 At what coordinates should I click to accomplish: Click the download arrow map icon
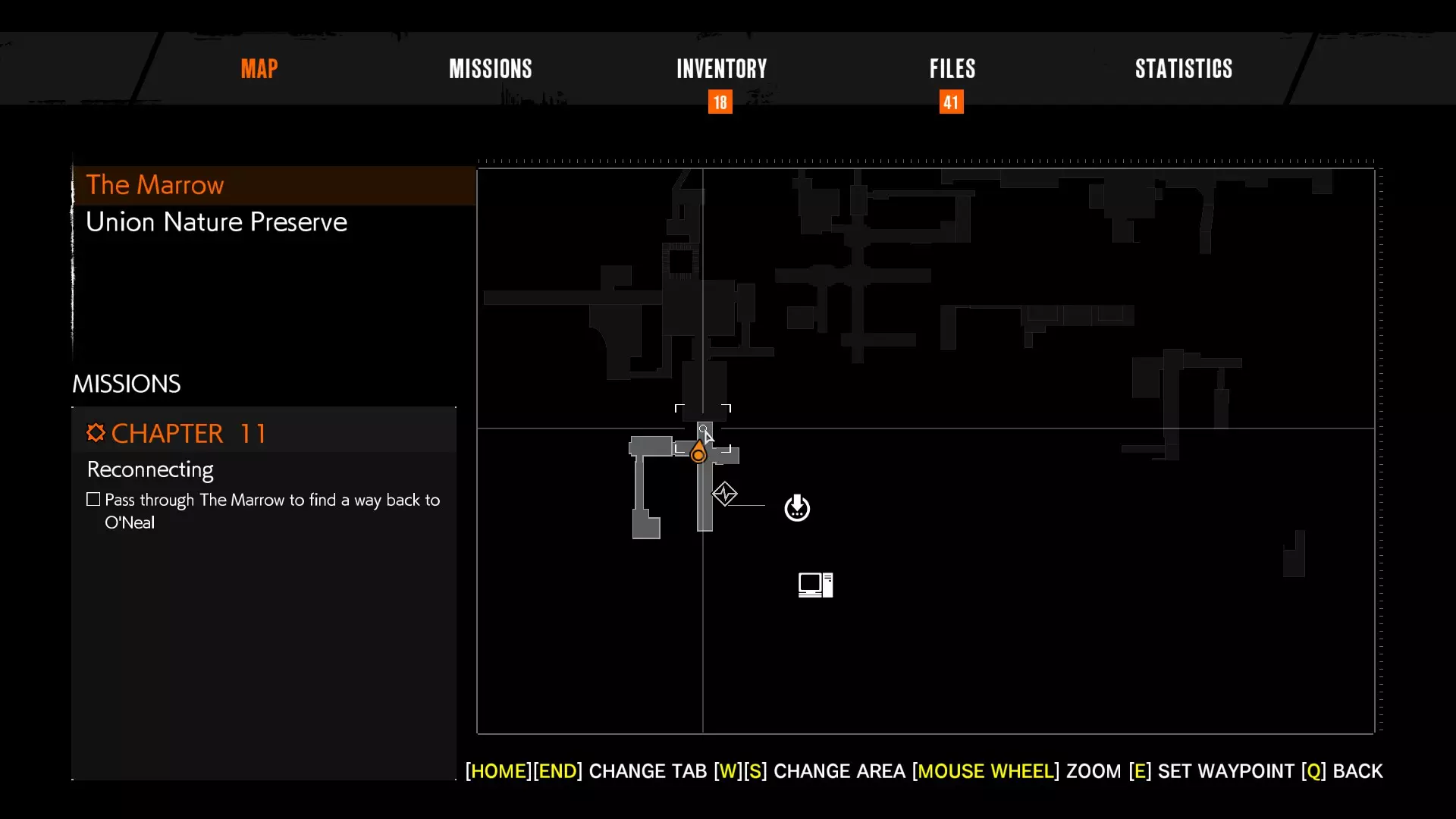(797, 508)
